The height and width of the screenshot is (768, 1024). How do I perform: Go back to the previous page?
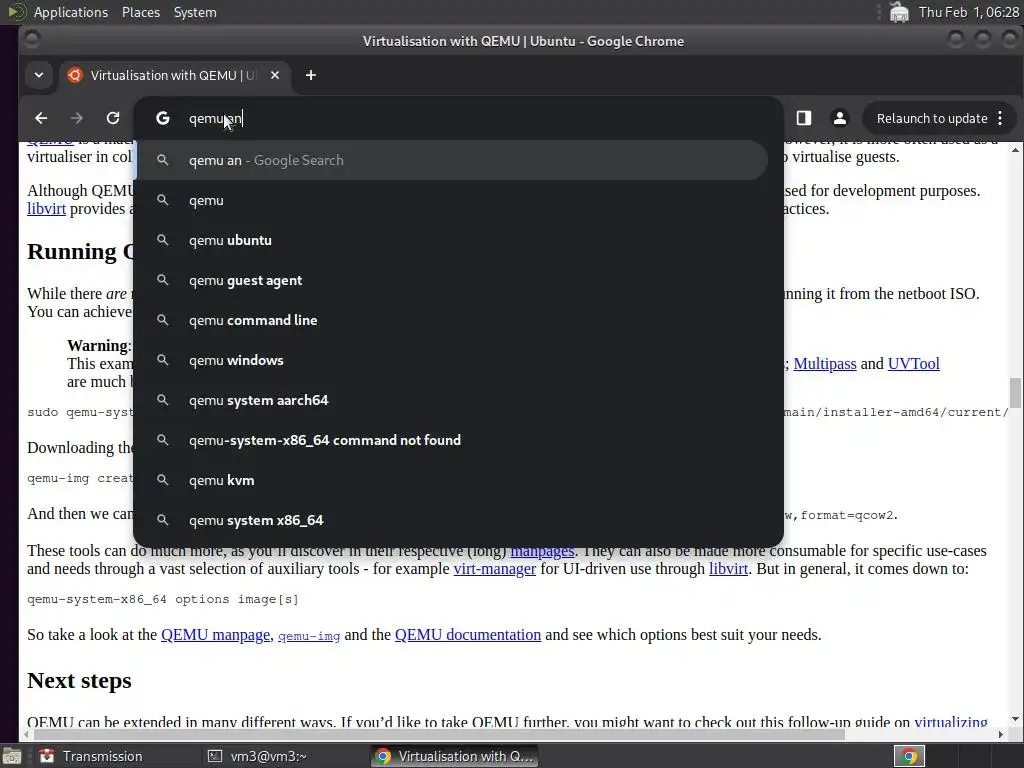(41, 118)
